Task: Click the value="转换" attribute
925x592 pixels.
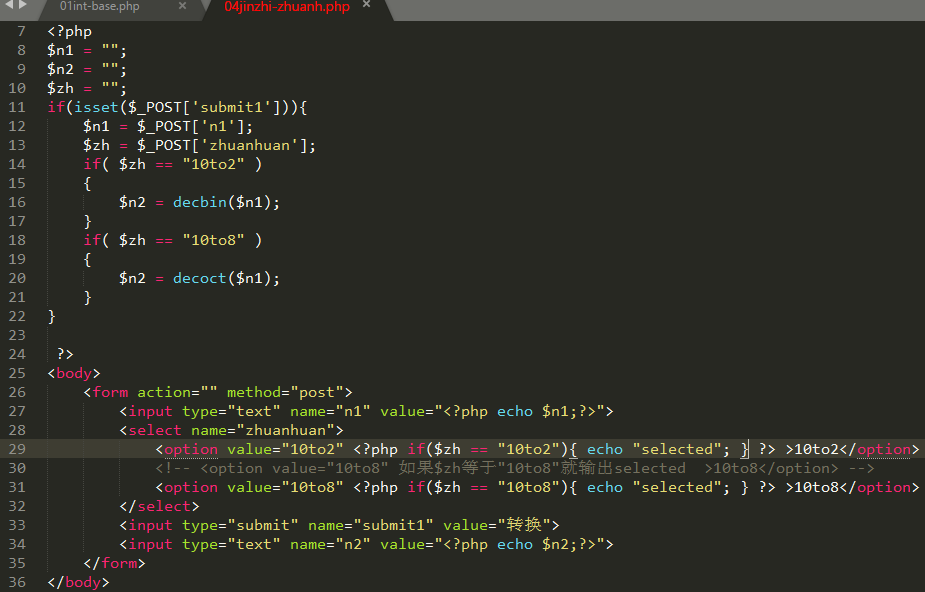Action: click(x=497, y=525)
